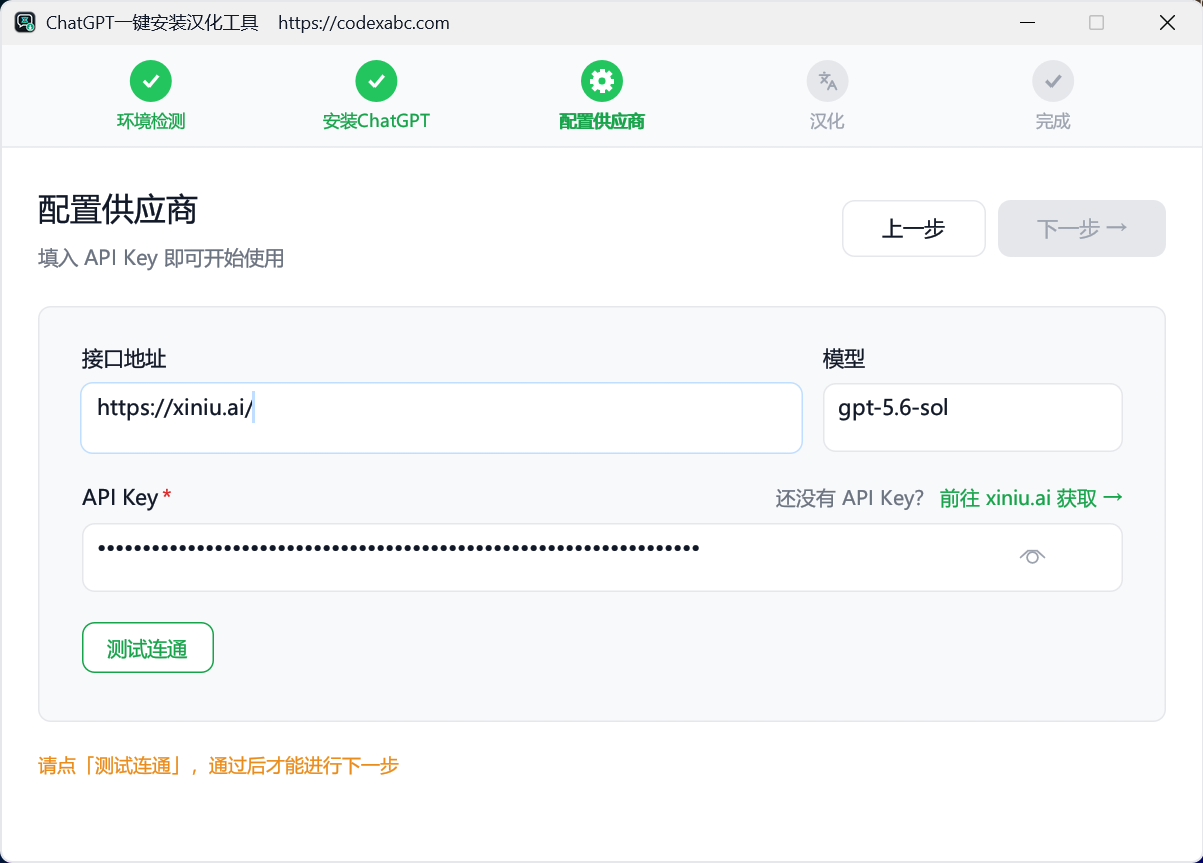
Task: Open the 前往 xiniu.ai 获取 link
Action: pyautogui.click(x=1031, y=498)
